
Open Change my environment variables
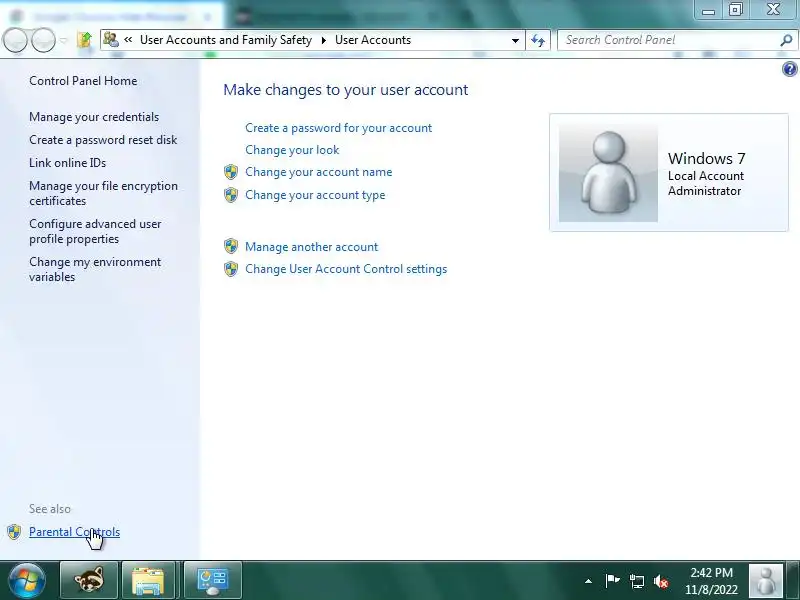pyautogui.click(x=95, y=269)
